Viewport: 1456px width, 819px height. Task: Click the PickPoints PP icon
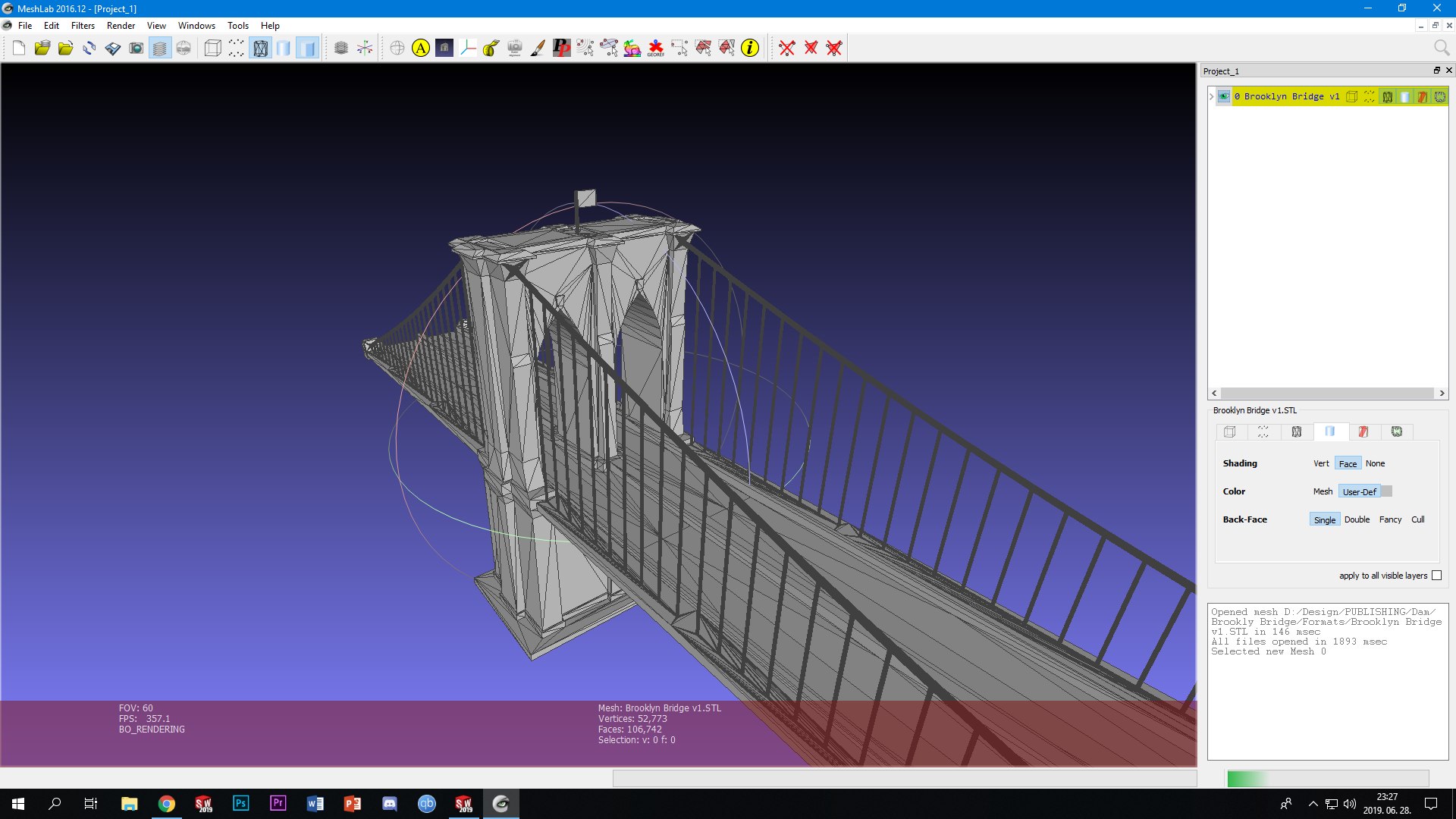coord(562,49)
